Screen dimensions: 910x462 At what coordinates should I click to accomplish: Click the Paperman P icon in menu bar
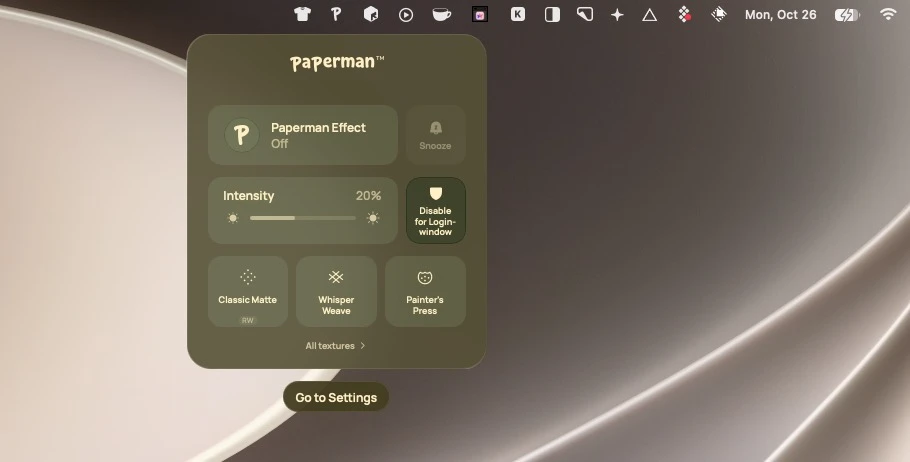click(336, 15)
